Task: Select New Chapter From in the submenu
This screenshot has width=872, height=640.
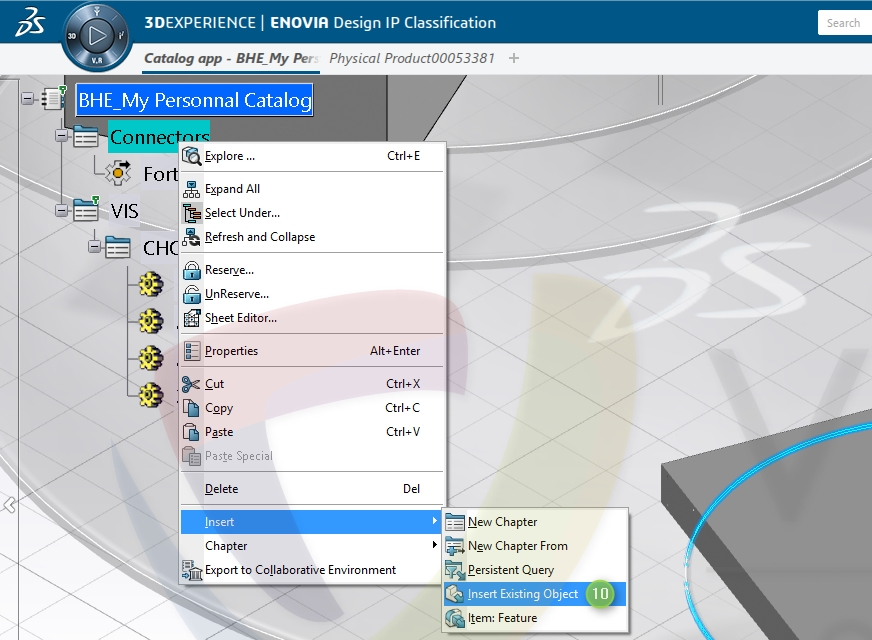Action: (535, 546)
